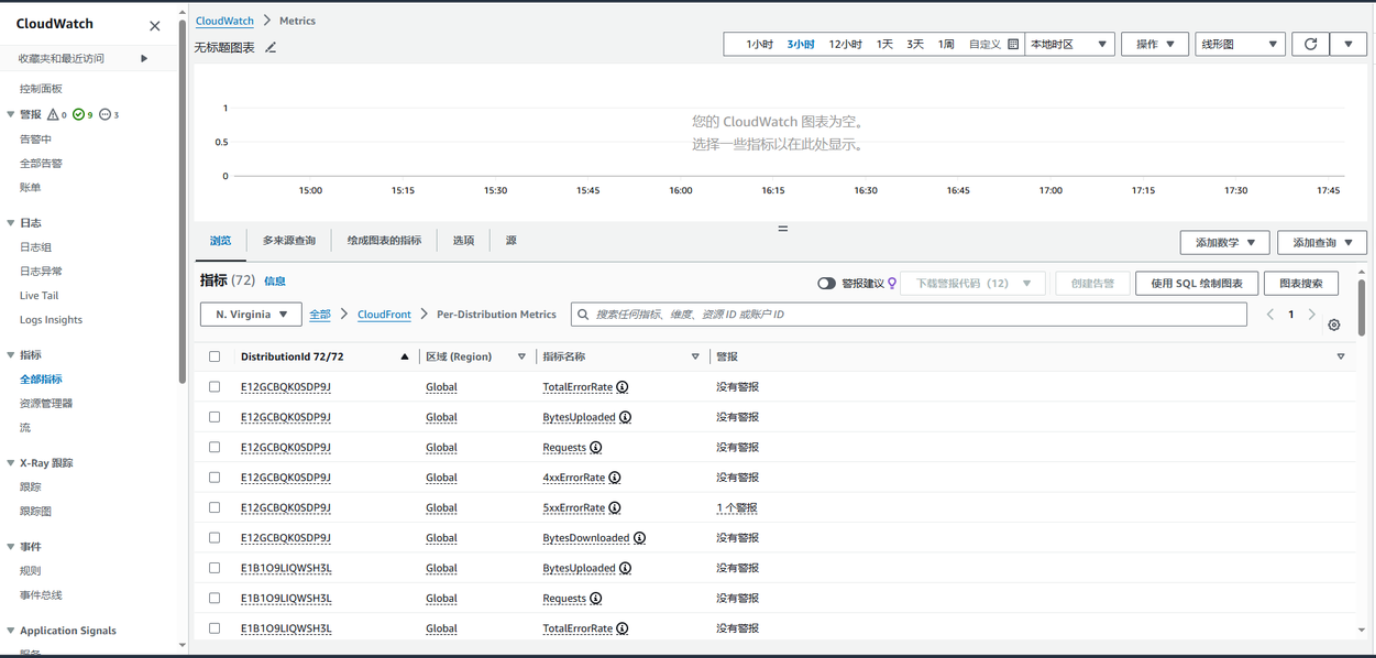Screen dimensions: 1376x658
Task: Open CloudWatch breadcrumb link
Action: pyautogui.click(x=225, y=21)
